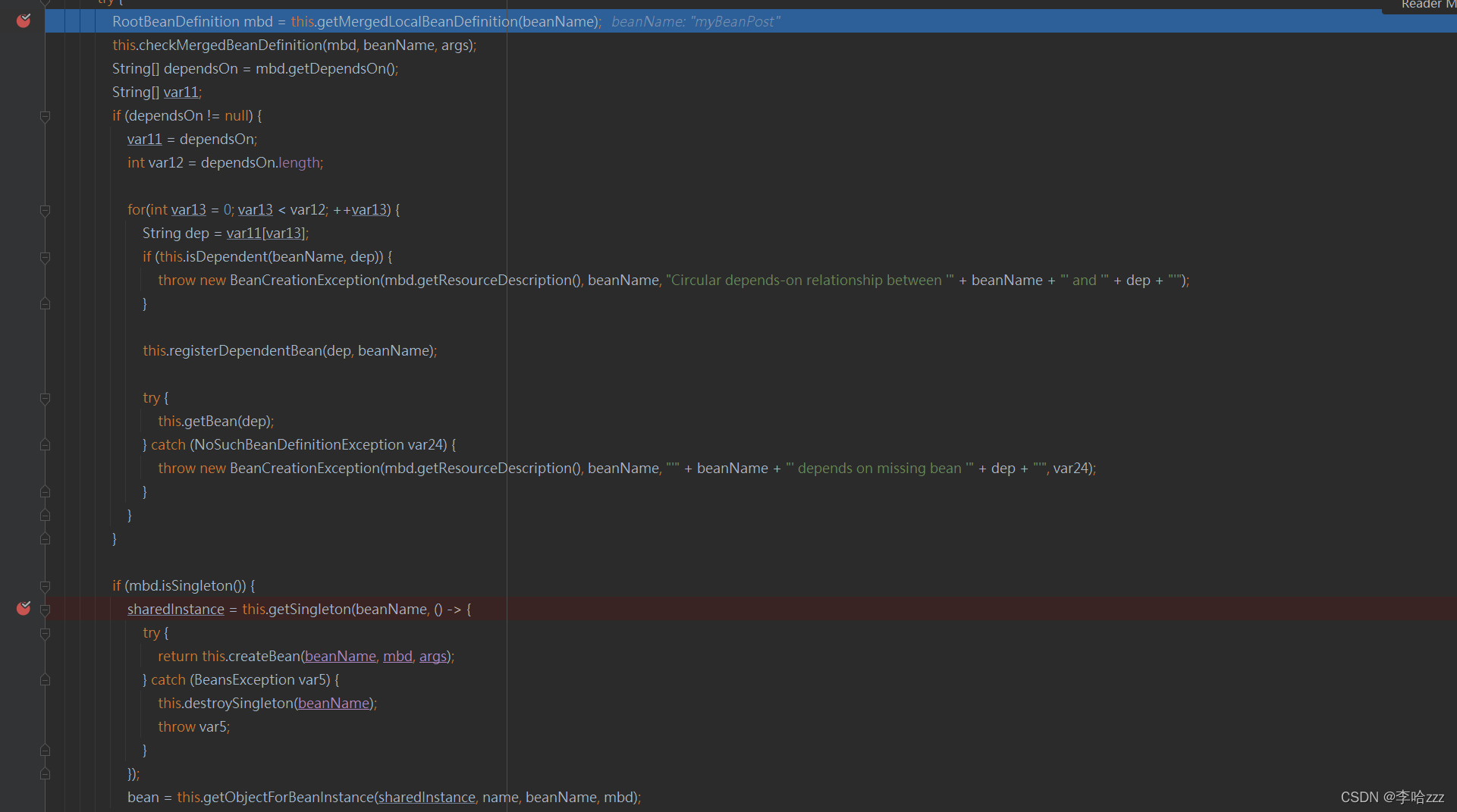The image size is (1457, 812).
Task: Click var11 in 'var11 = dependsOn;' assignment
Action: click(144, 139)
